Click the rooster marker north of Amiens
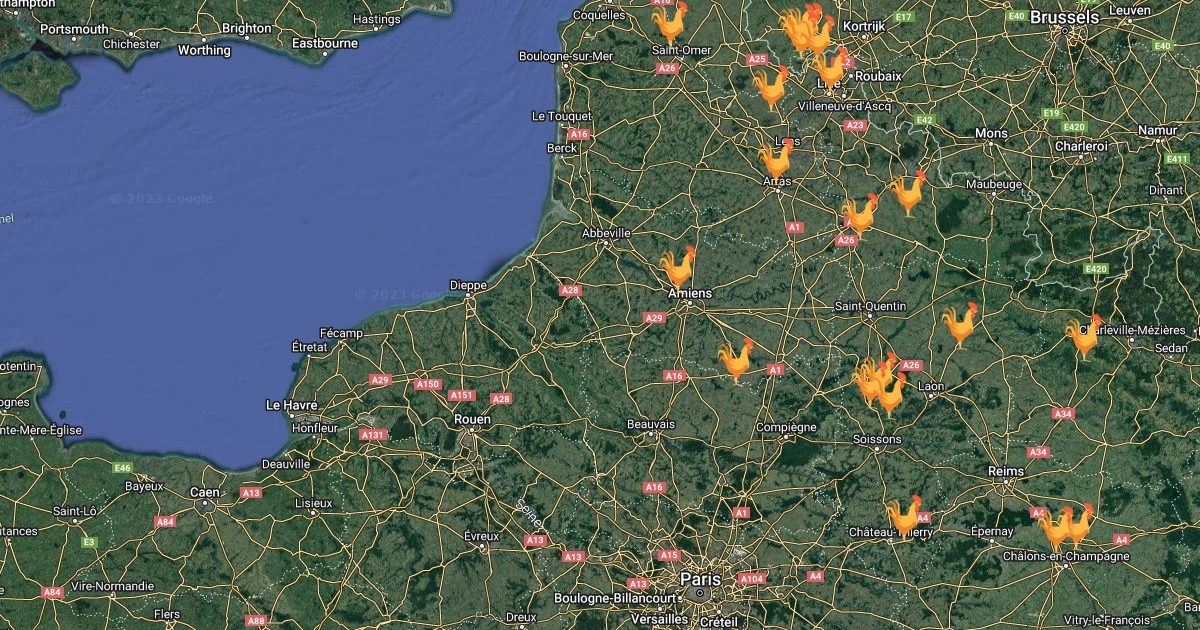This screenshot has height=630, width=1200. pyautogui.click(x=678, y=268)
